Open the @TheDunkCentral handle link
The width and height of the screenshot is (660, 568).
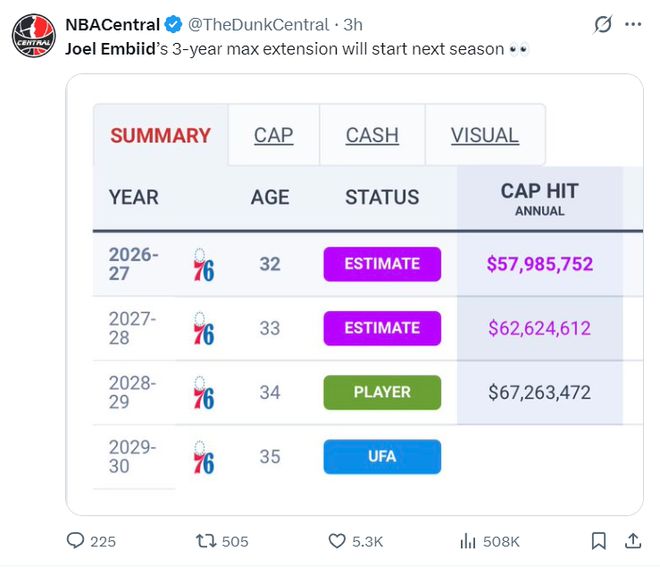(x=258, y=25)
